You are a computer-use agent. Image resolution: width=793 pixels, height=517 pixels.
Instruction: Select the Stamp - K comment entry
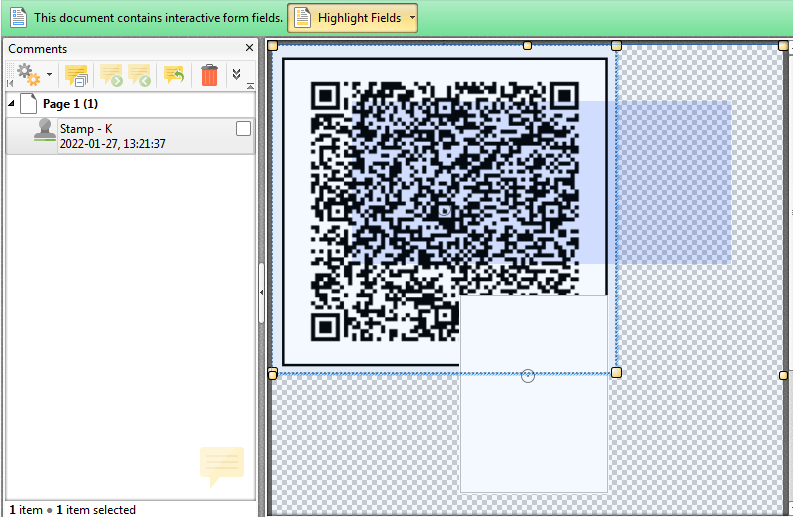130,136
